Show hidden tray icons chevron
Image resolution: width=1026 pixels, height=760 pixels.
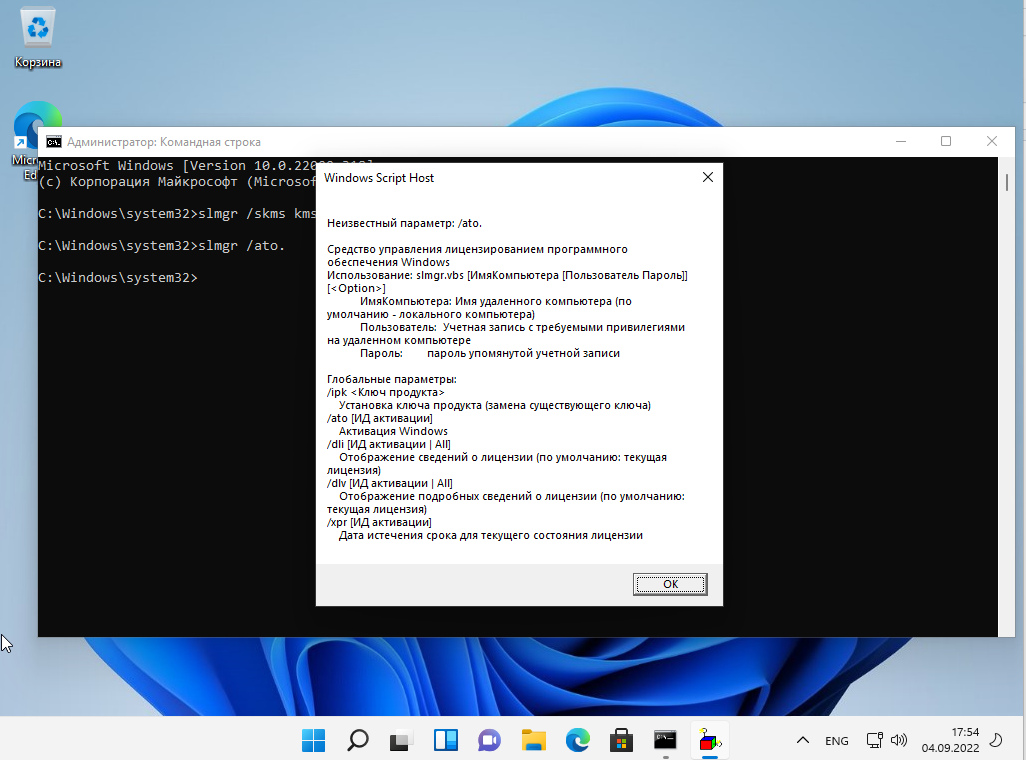803,740
